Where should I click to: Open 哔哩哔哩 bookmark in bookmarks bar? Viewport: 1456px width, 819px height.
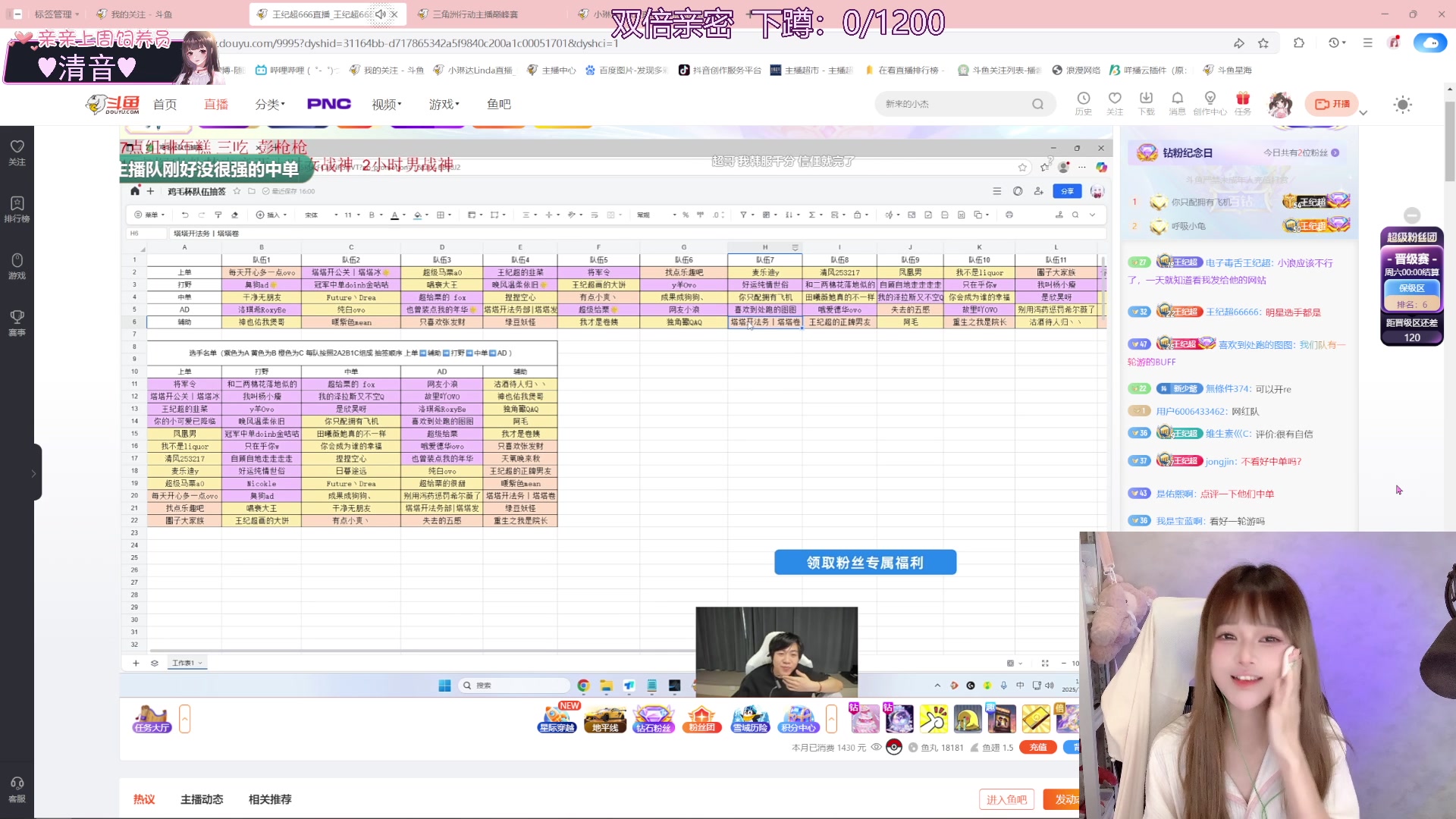(297, 70)
